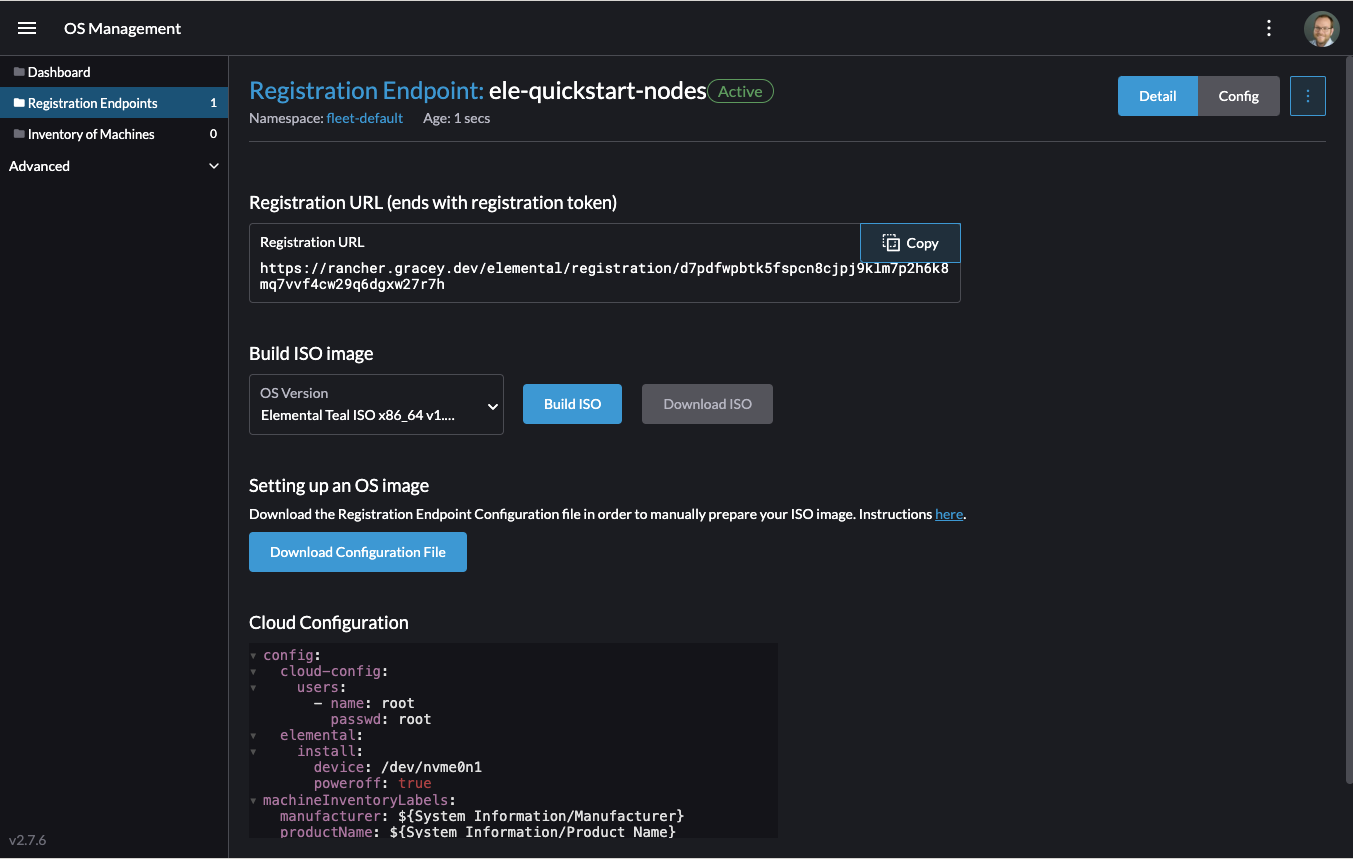This screenshot has width=1353, height=859.
Task: Open the top bar kebab menu
Action: pyautogui.click(x=1269, y=28)
